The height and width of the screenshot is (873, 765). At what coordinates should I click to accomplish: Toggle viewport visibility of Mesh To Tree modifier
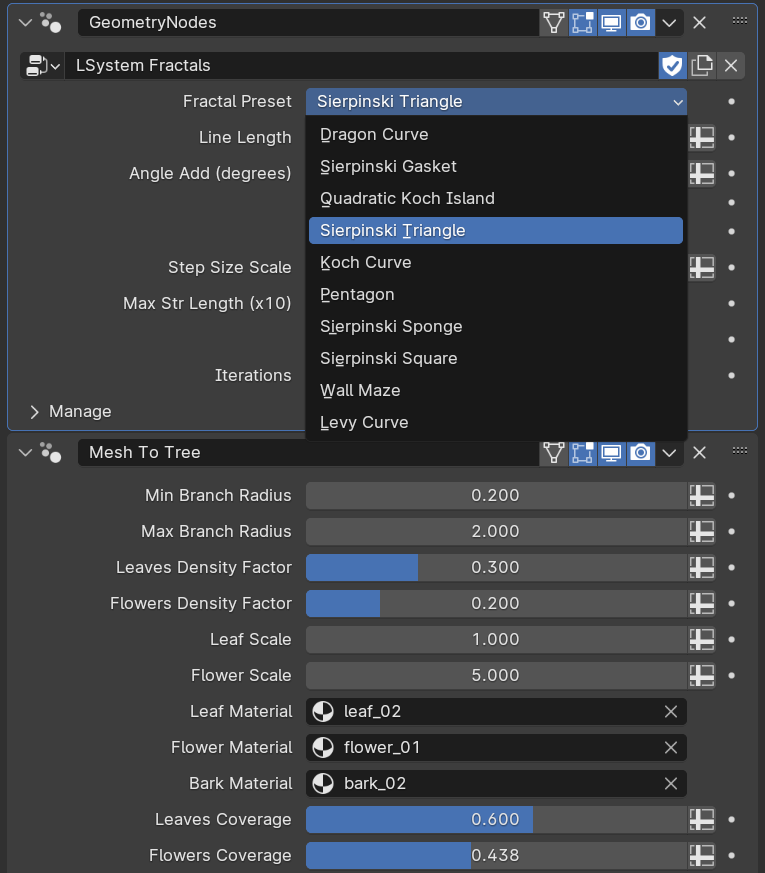click(611, 453)
